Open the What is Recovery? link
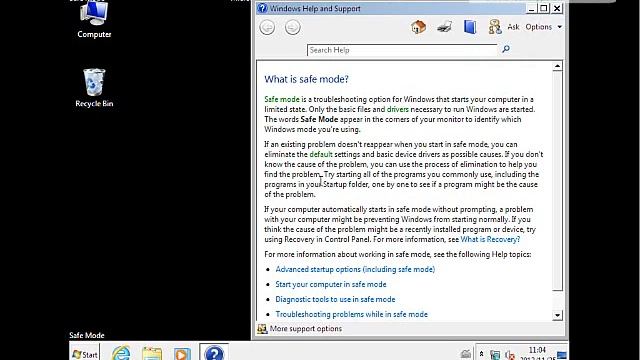The height and width of the screenshot is (360, 640). pyautogui.click(x=490, y=240)
